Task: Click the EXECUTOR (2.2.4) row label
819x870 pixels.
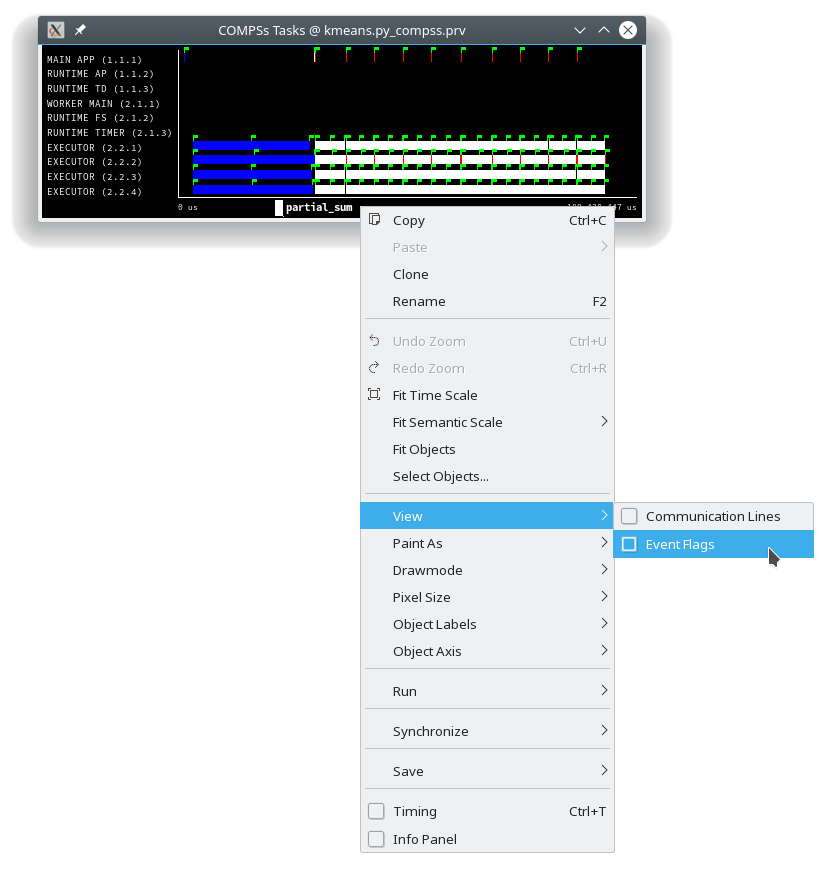Action: tap(94, 191)
